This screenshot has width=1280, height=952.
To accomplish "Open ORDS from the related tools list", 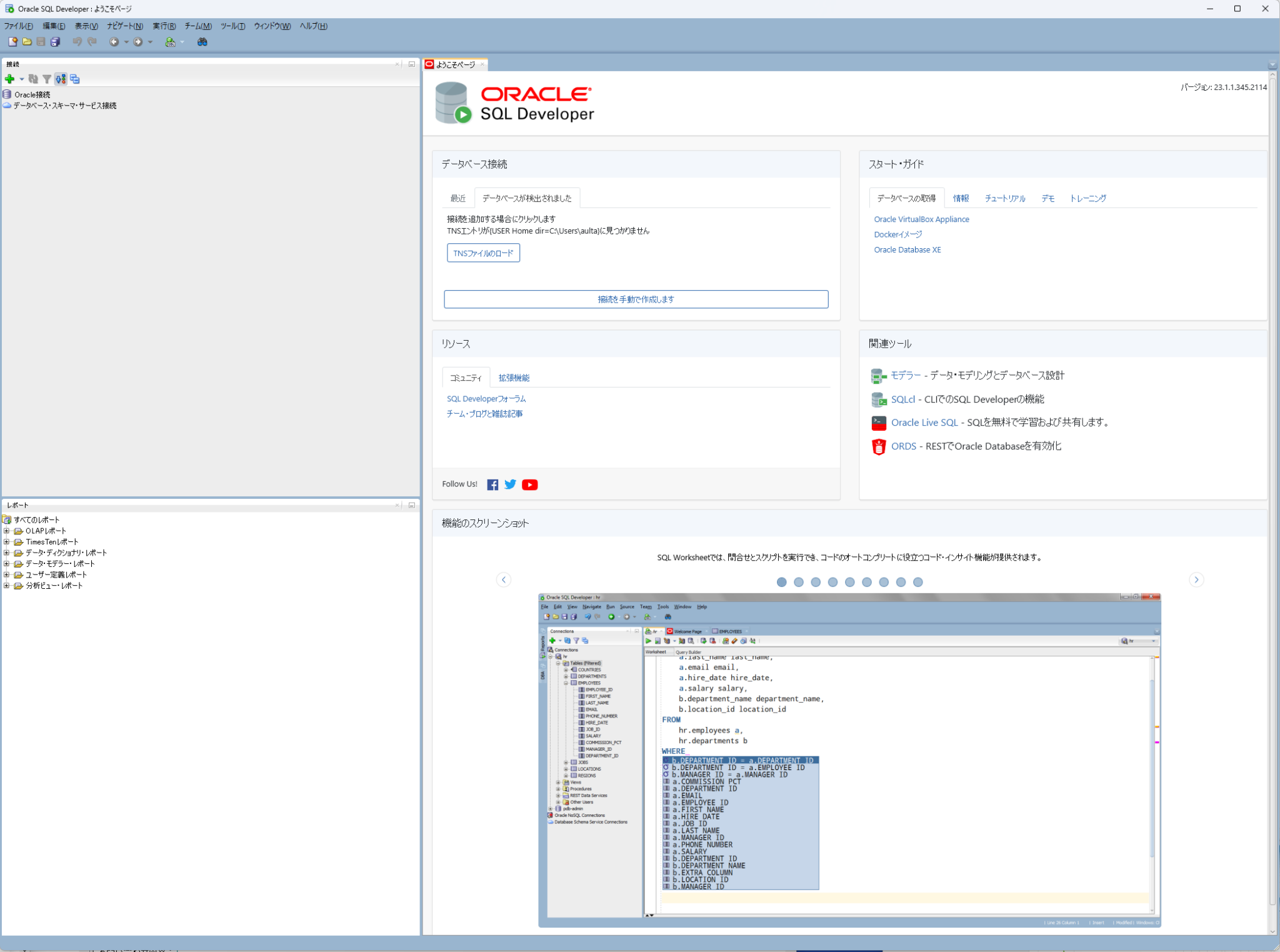I will 903,446.
